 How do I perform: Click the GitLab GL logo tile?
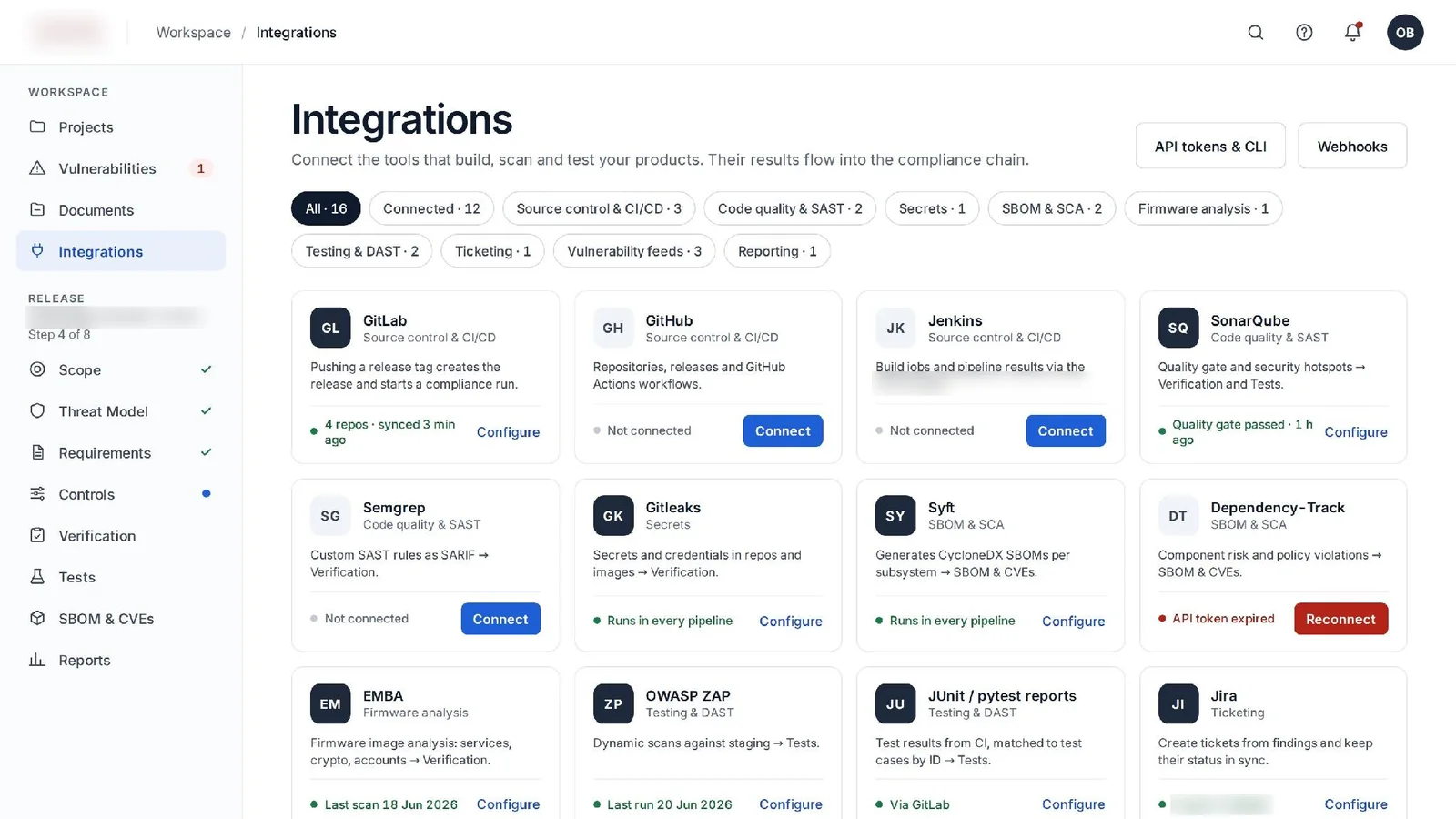(330, 329)
